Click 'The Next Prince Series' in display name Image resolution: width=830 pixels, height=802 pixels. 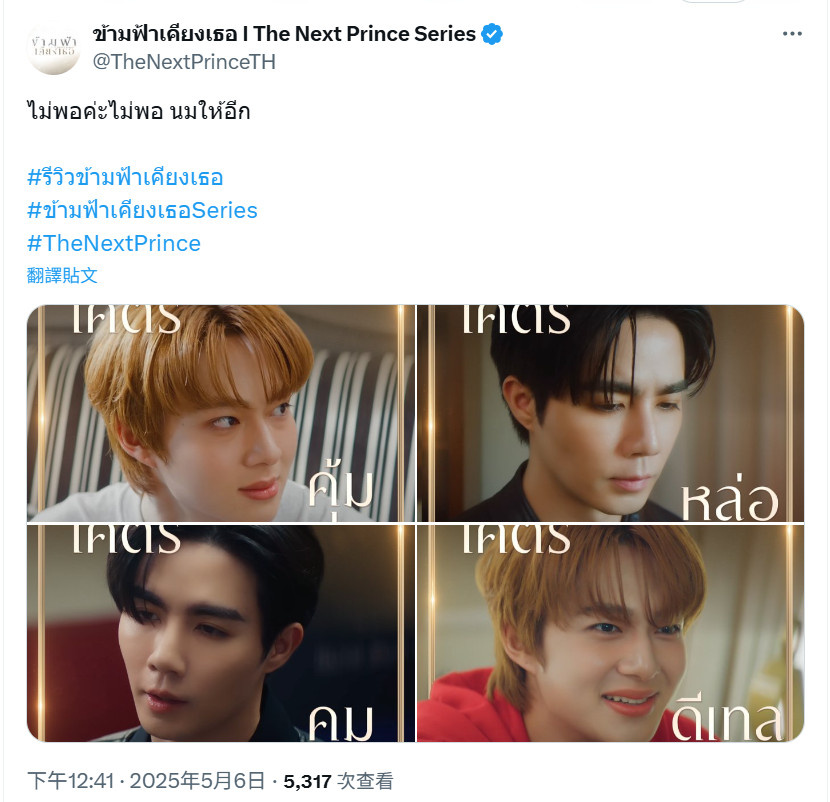[x=364, y=34]
